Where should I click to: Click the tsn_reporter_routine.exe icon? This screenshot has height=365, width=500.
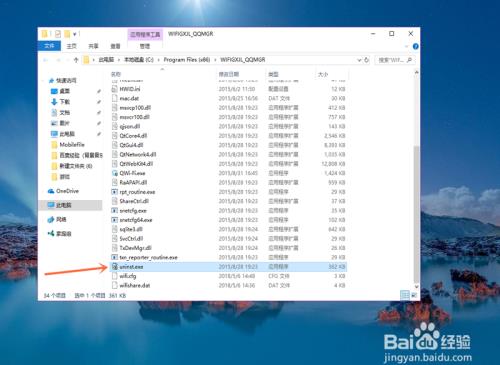[x=114, y=257]
